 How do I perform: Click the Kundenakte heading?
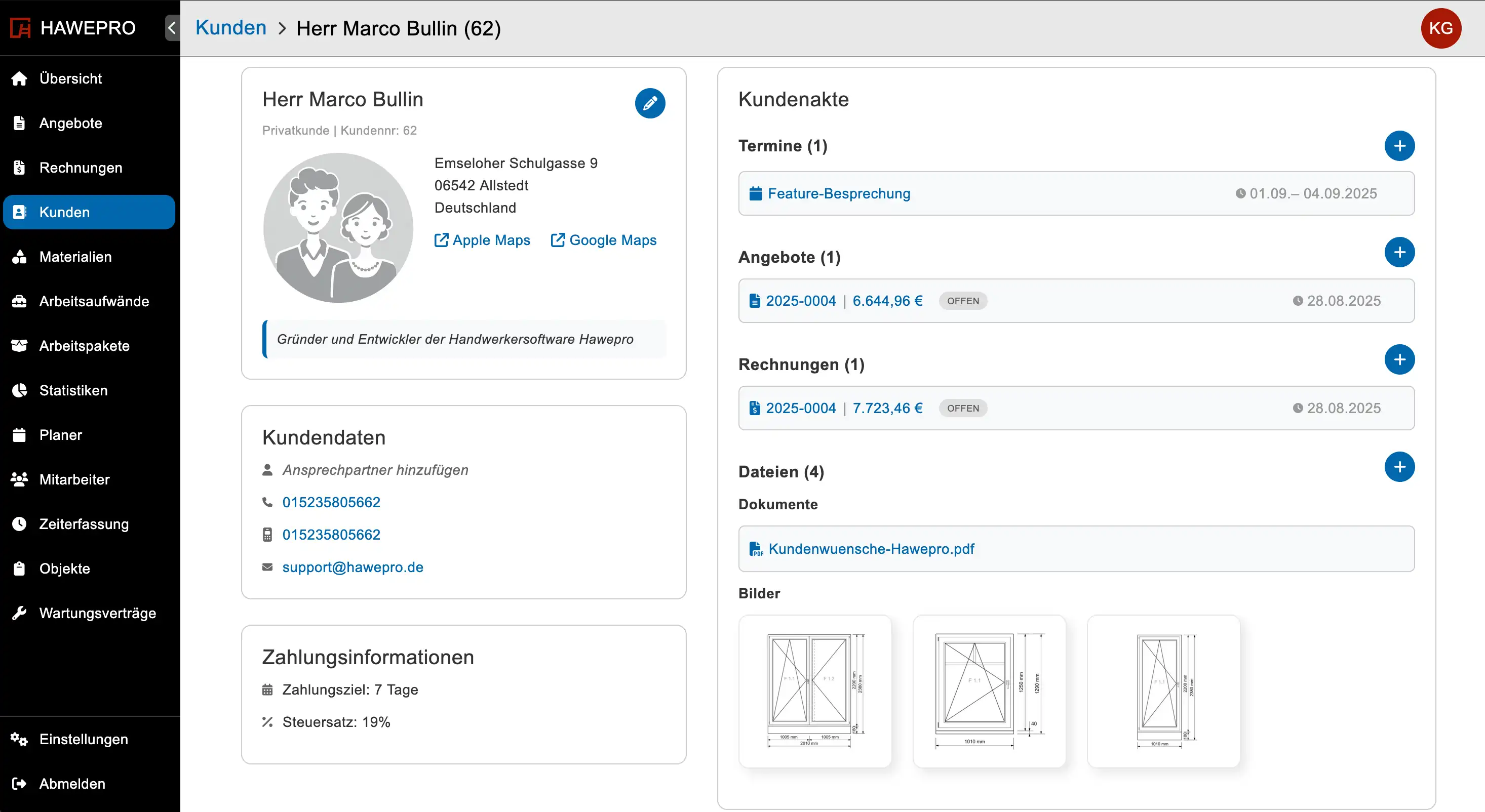[793, 100]
